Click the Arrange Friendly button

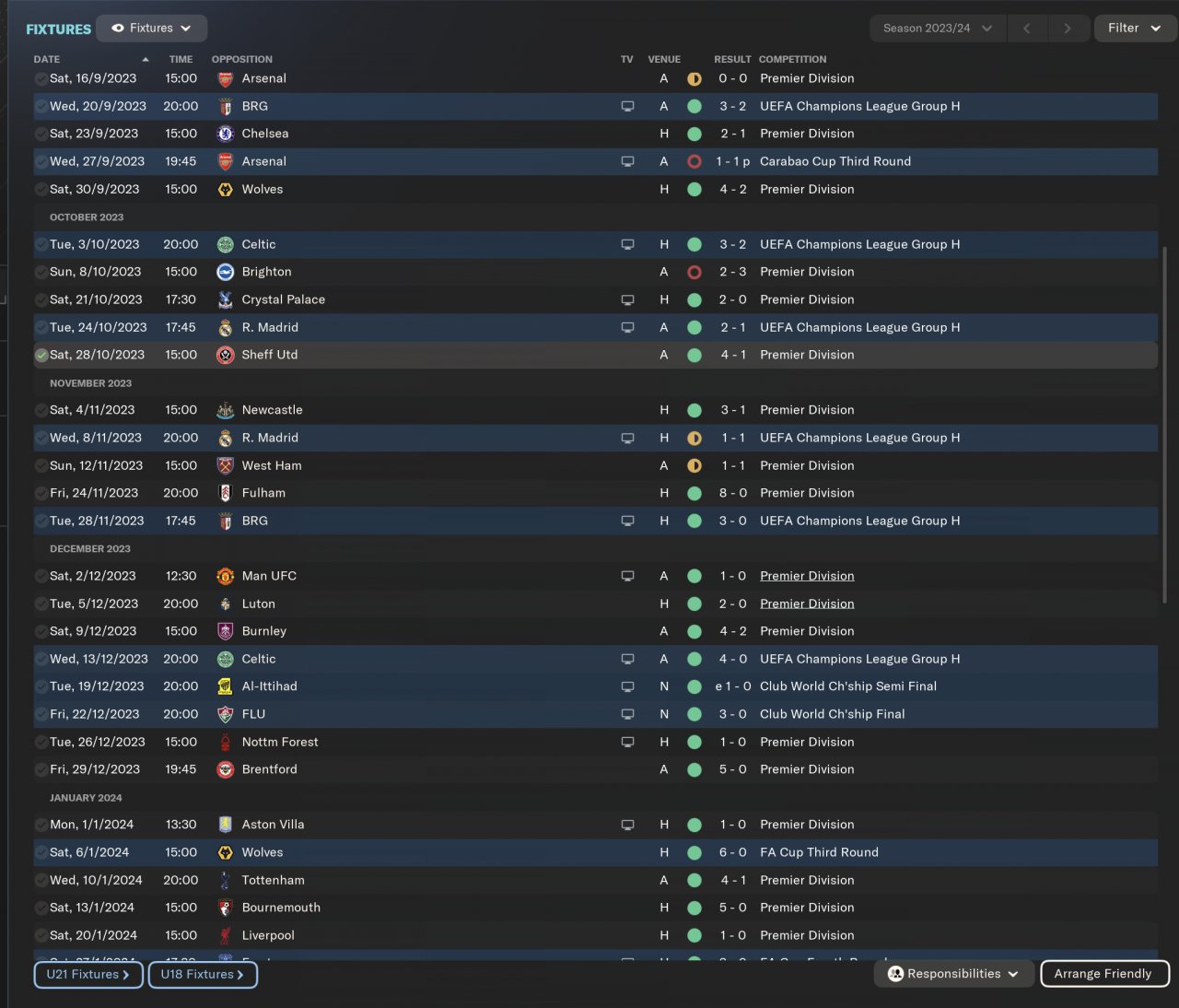1103,974
